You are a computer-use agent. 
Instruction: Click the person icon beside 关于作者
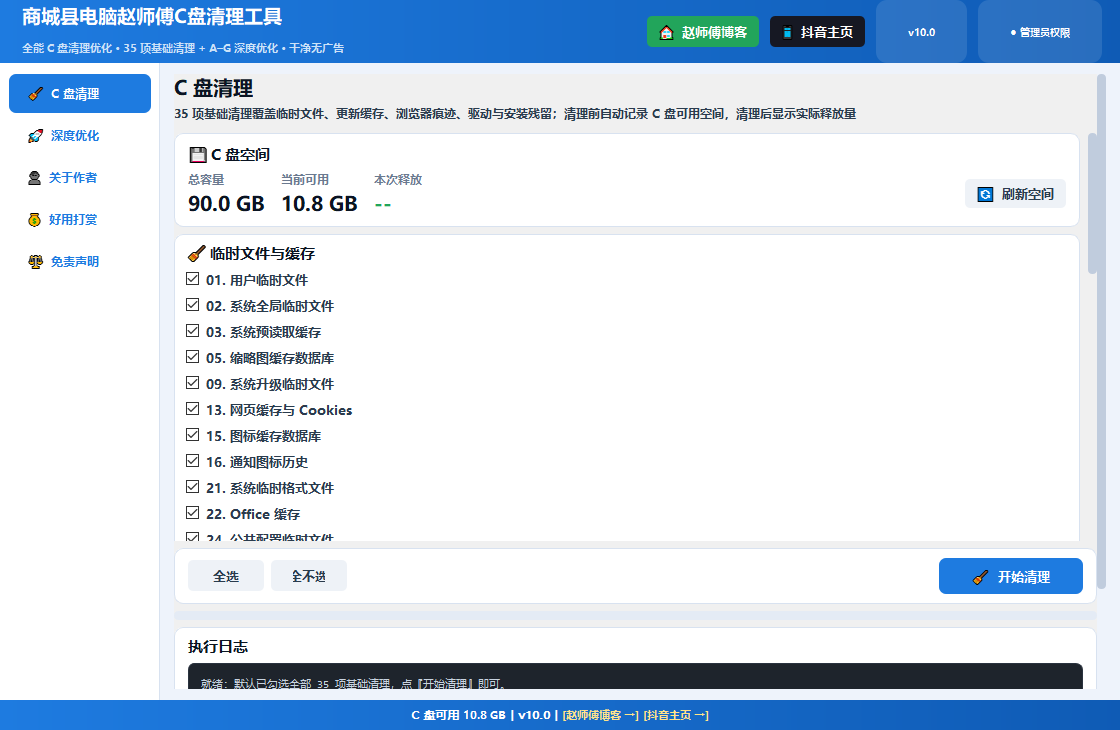(x=34, y=178)
